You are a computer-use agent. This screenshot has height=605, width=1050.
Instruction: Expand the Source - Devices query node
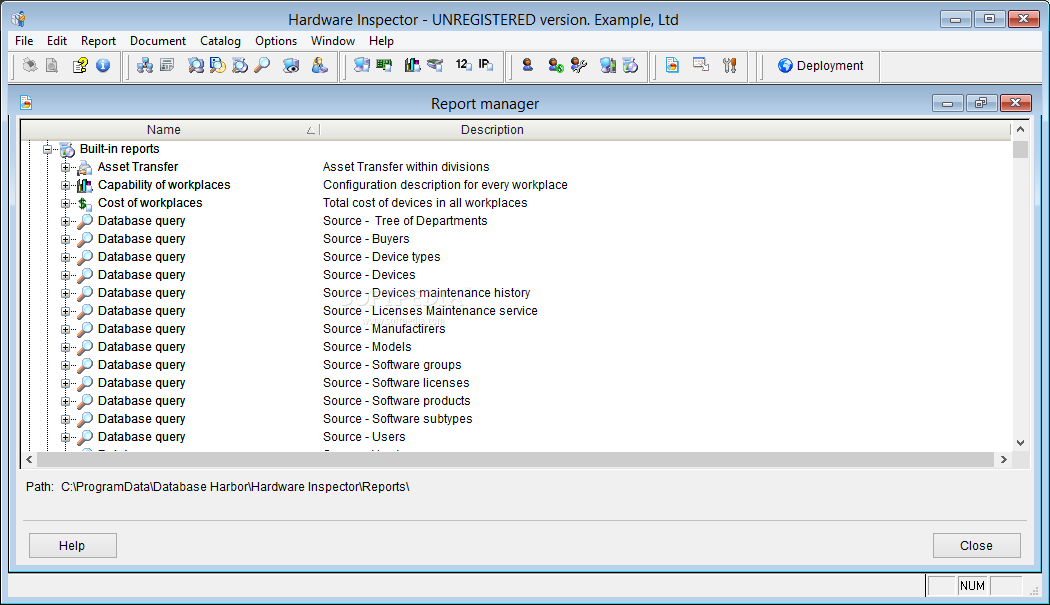(x=66, y=275)
